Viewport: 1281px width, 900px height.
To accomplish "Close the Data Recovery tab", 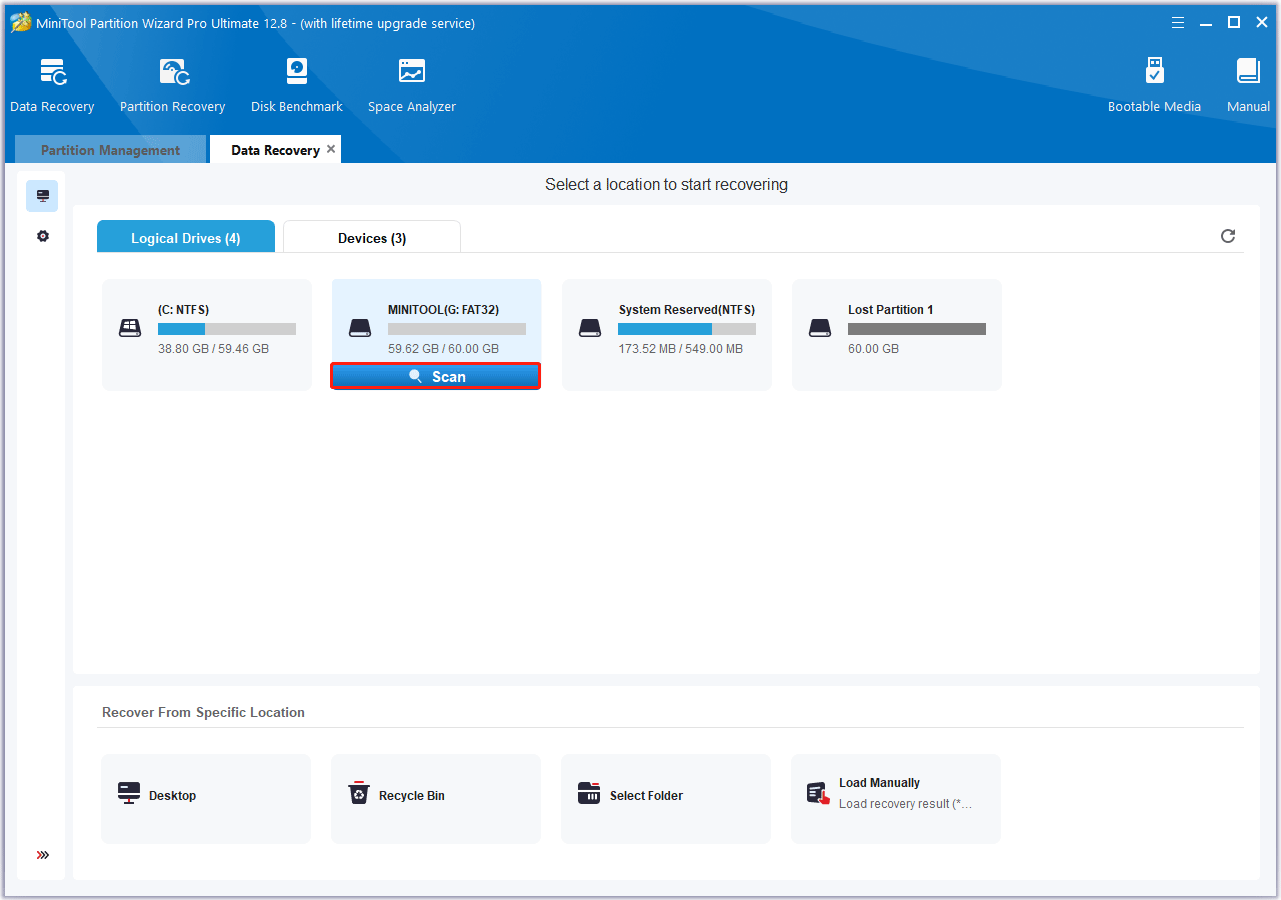I will point(331,149).
